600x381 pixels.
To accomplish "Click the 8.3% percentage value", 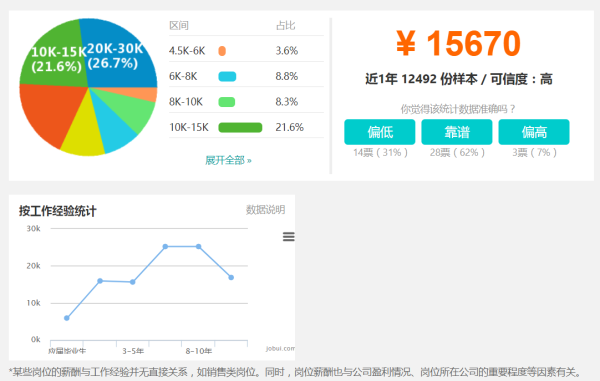I will point(287,102).
